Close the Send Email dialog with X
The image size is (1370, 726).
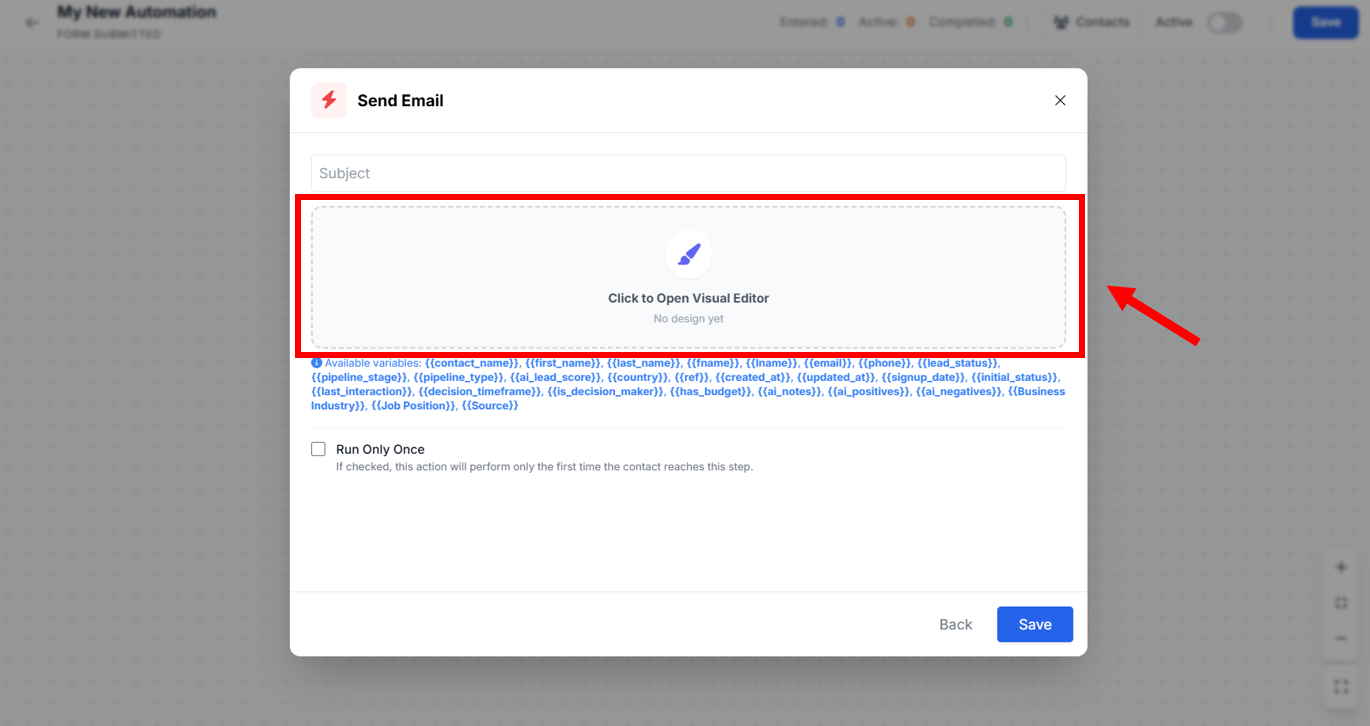[1060, 100]
